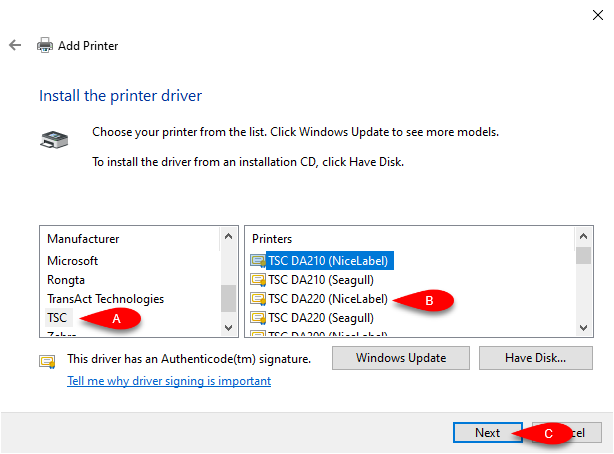
Task: Click the back arrow icon
Action: pyautogui.click(x=15, y=45)
